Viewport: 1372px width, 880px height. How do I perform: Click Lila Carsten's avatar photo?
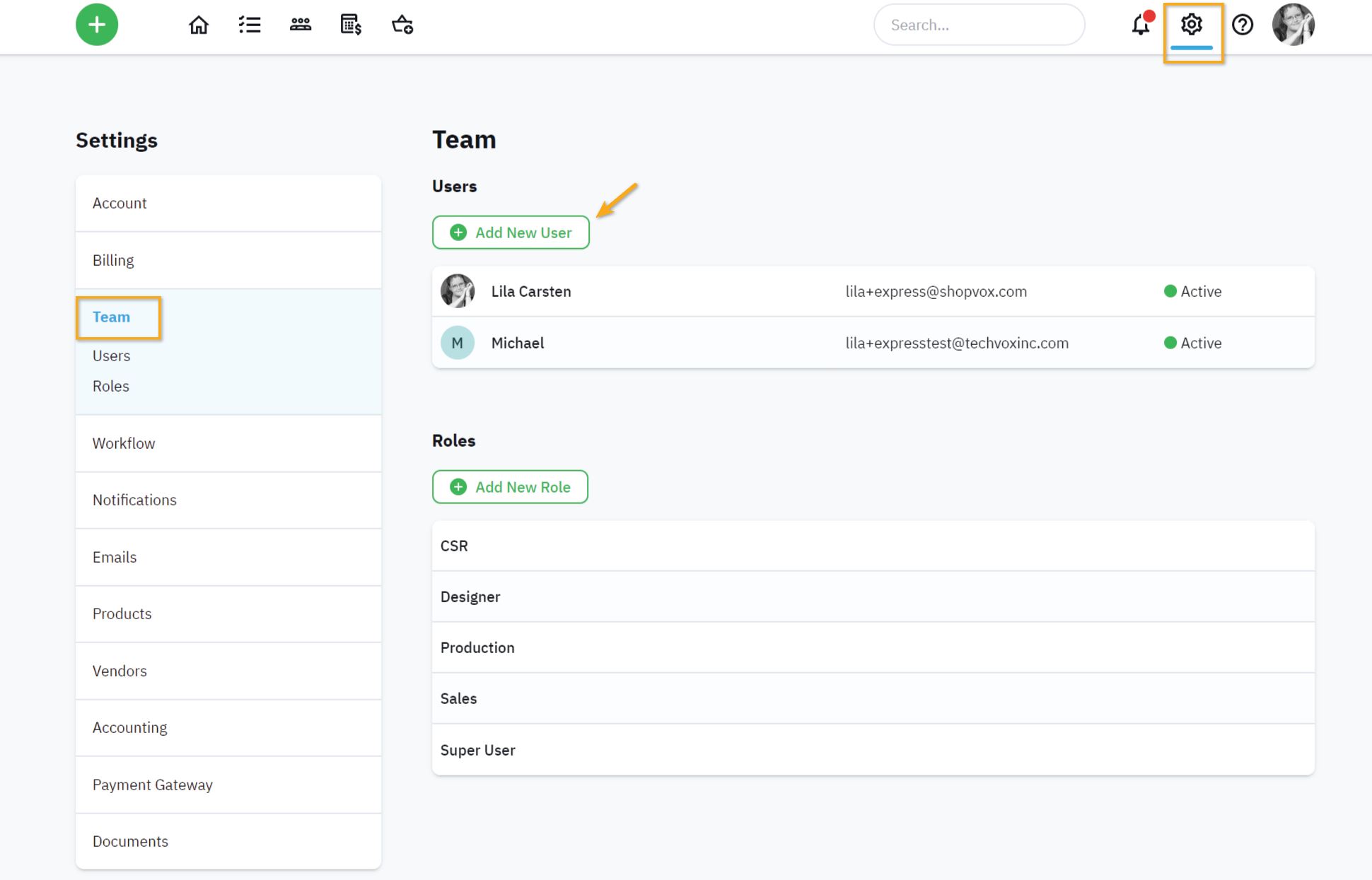click(x=458, y=291)
